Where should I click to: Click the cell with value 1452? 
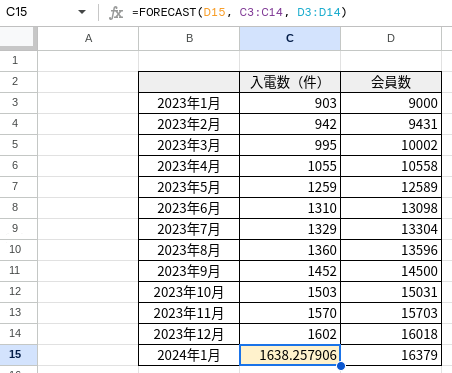point(290,271)
